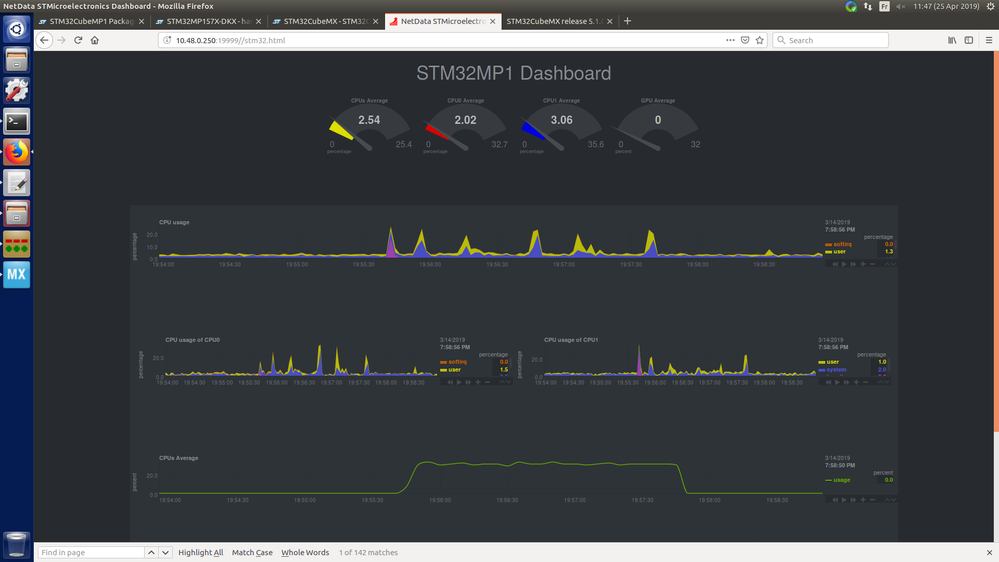Toggle Highlight All in find bar
999x562 pixels.
(201, 552)
